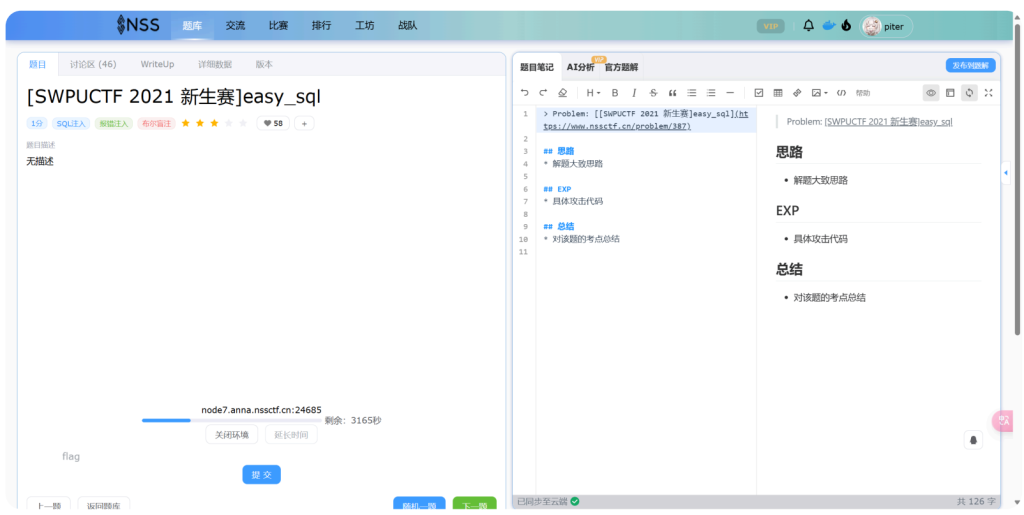Insert code block using code icon

(841, 93)
